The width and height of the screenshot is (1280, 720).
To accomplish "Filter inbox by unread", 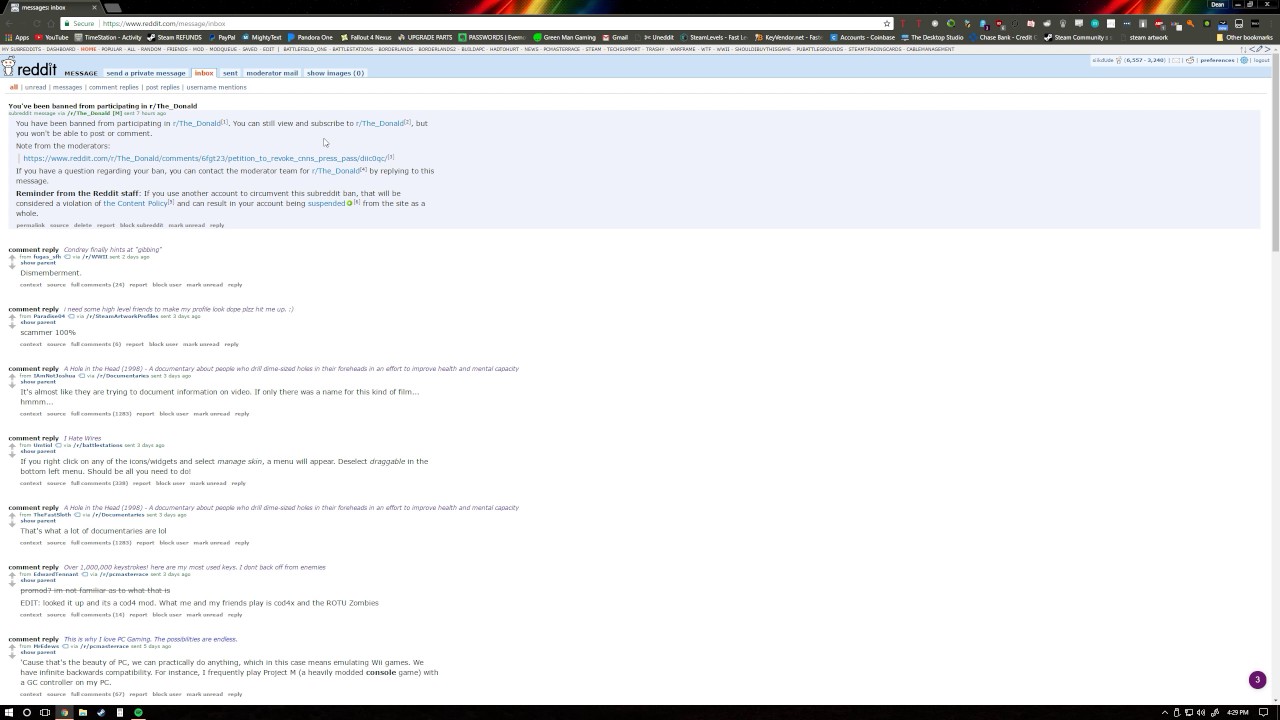I will tap(35, 87).
